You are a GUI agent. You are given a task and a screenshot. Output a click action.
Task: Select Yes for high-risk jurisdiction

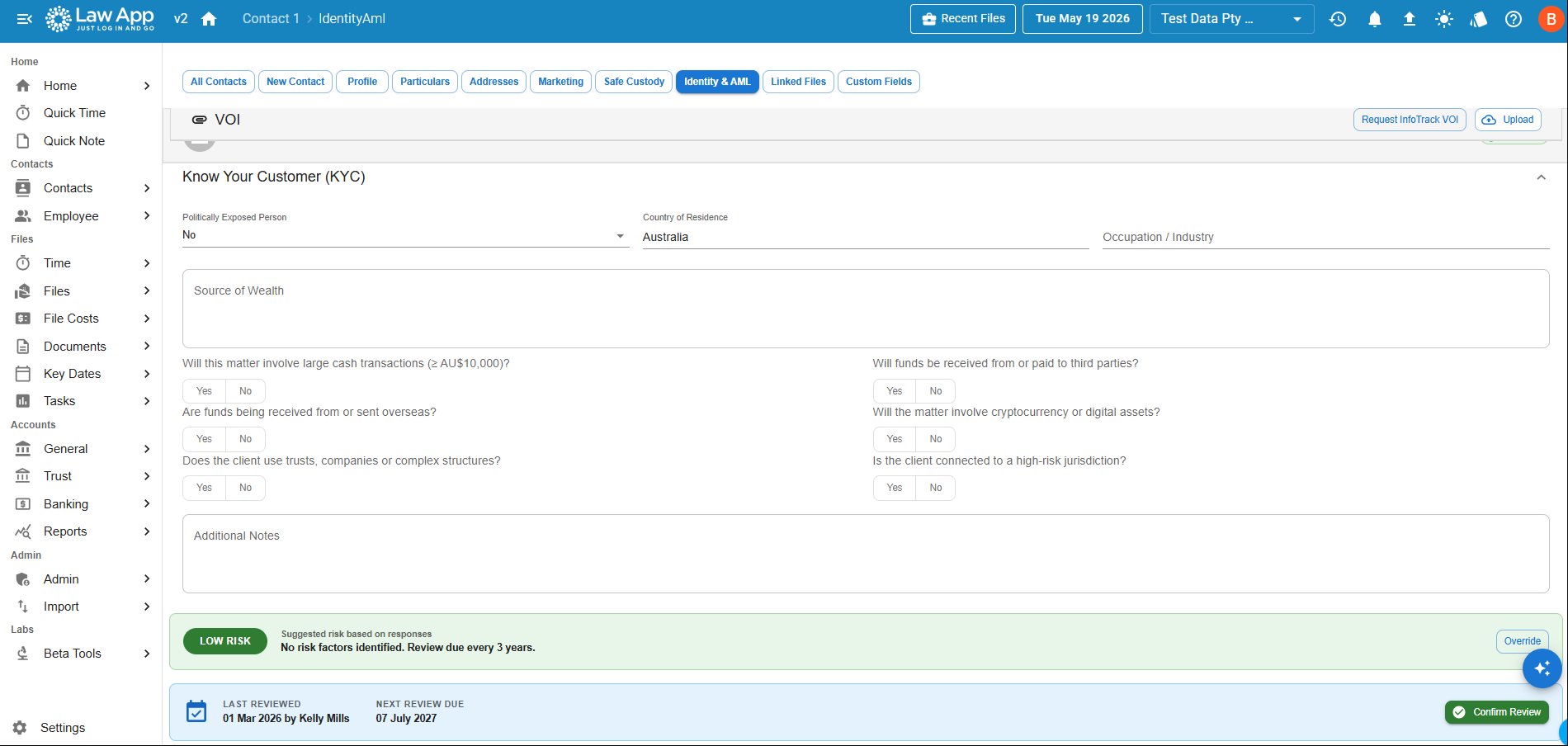click(895, 488)
